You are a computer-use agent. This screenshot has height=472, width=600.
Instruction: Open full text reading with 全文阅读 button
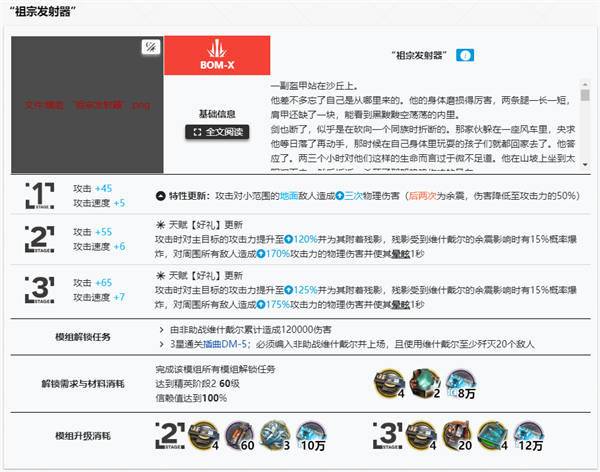(x=217, y=132)
